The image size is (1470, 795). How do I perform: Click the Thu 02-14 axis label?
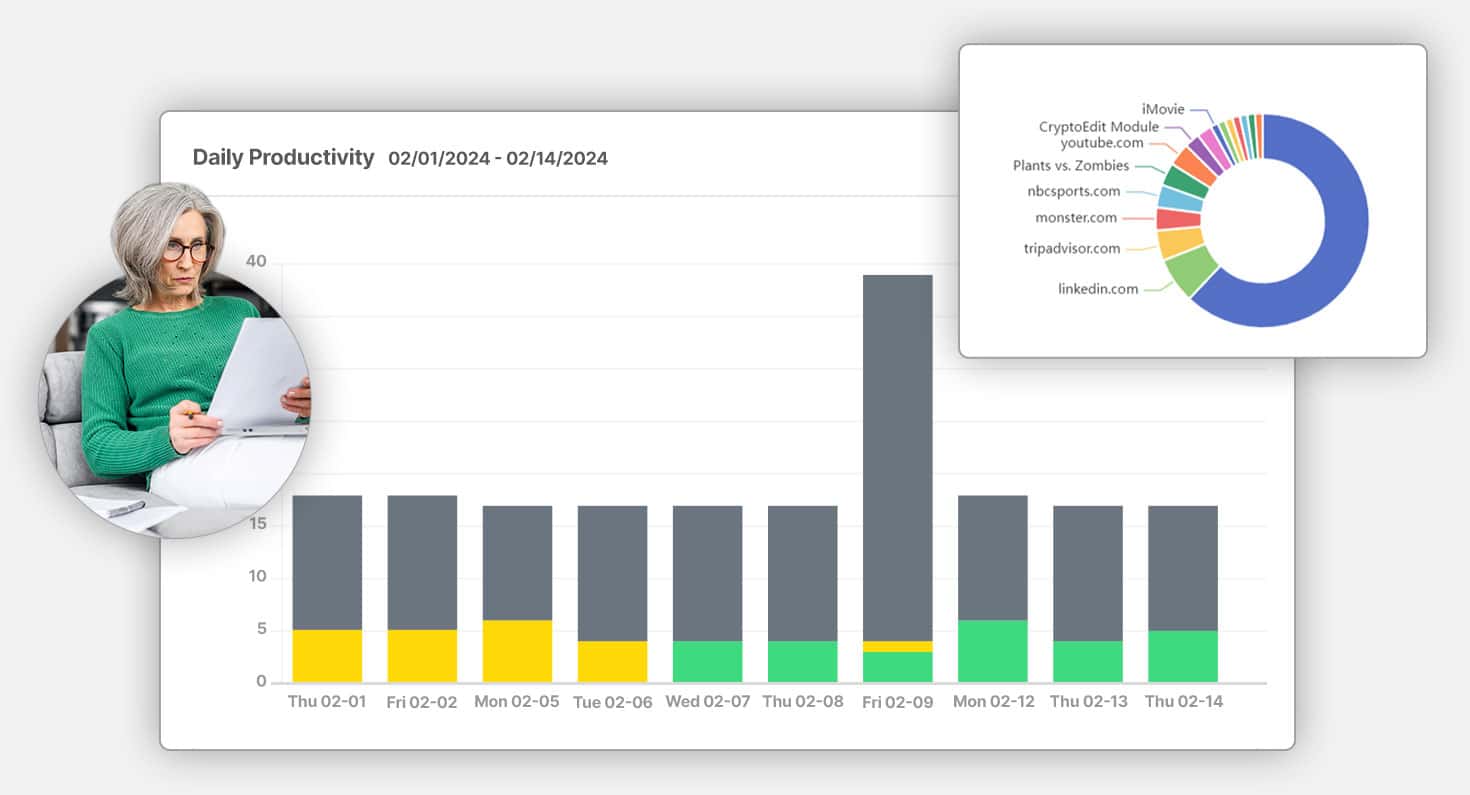tap(1184, 701)
